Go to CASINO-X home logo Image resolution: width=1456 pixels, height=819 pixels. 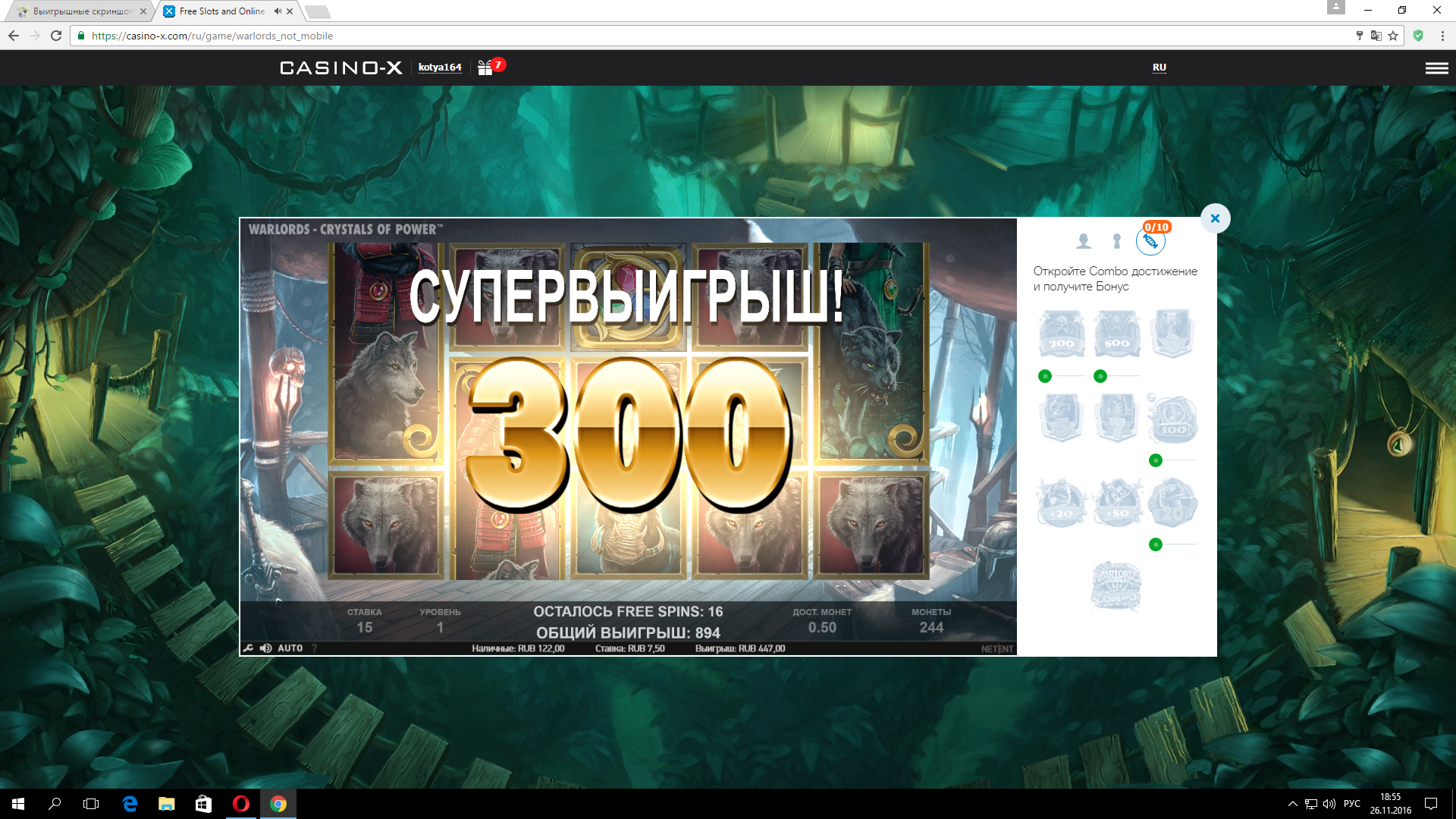pos(340,68)
